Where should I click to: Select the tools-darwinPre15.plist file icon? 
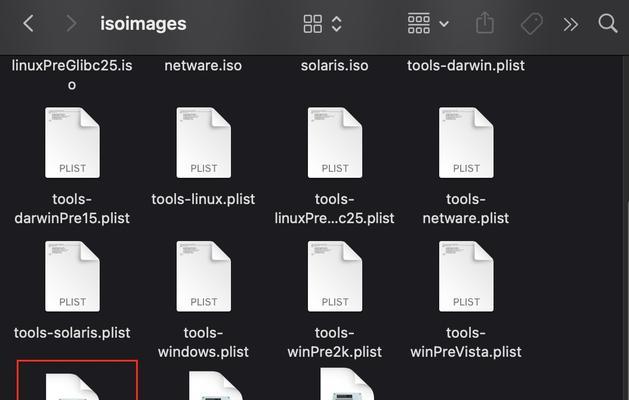coord(72,142)
